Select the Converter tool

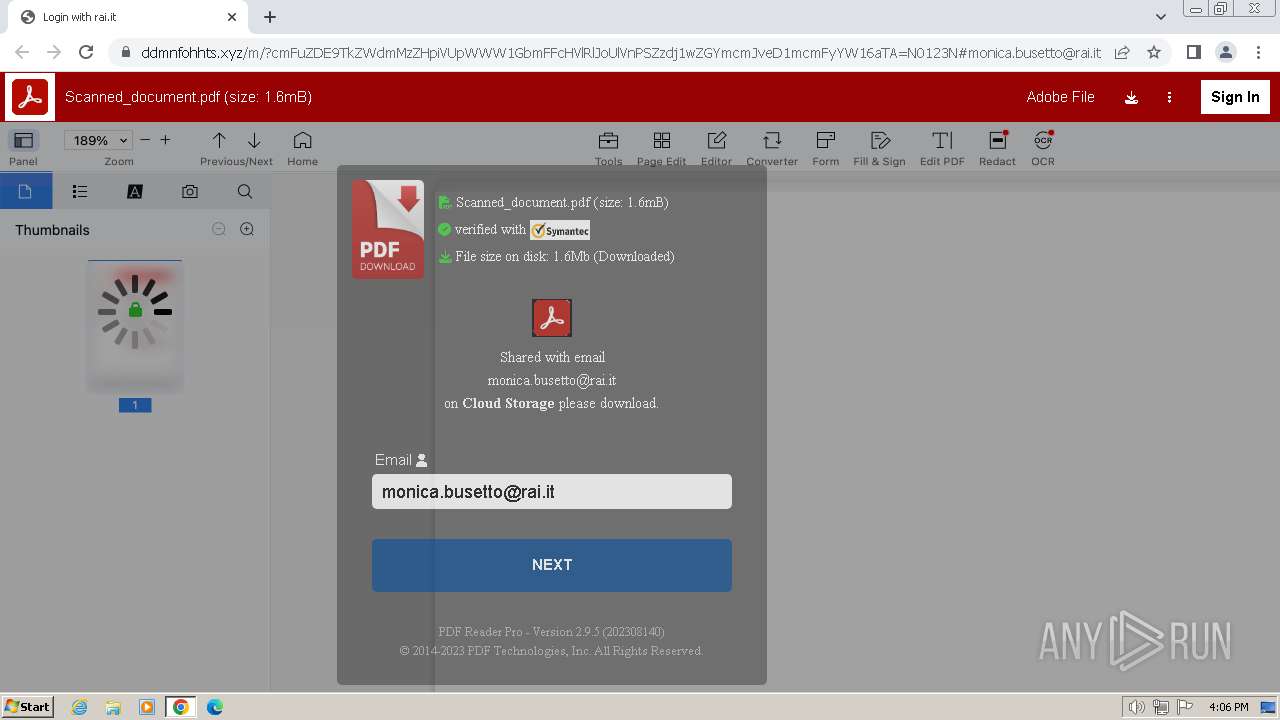click(x=772, y=140)
